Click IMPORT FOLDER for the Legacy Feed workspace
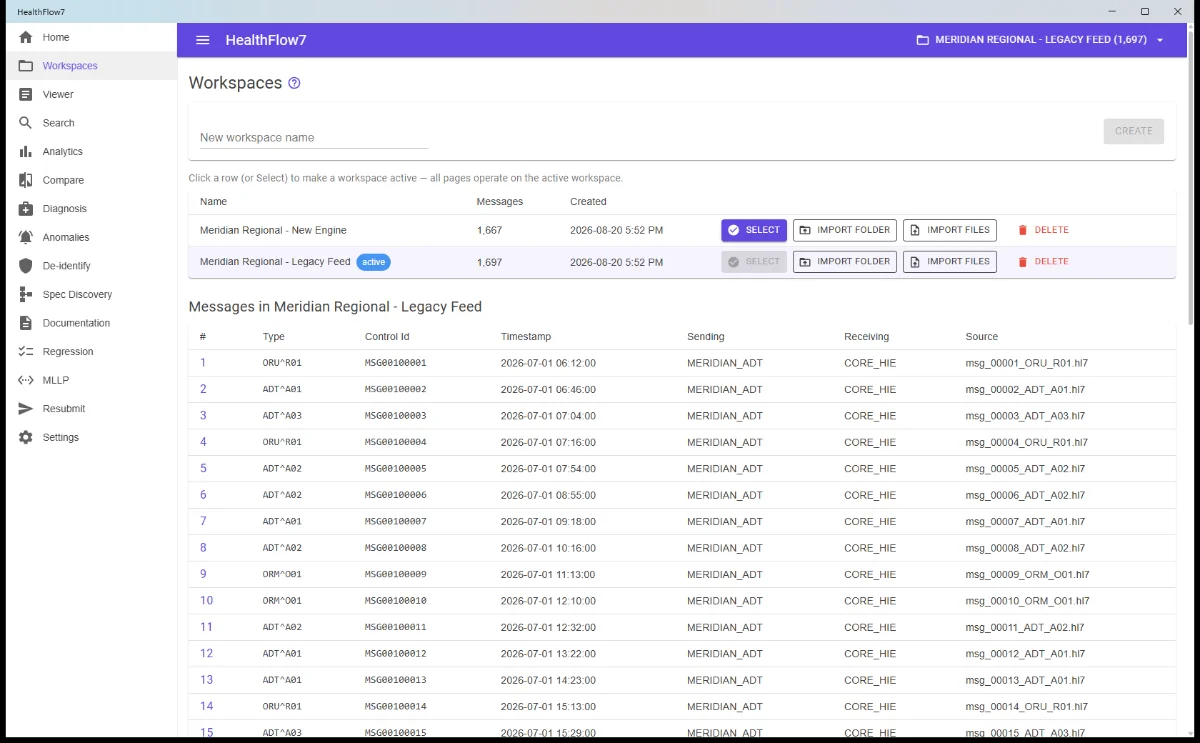 click(845, 262)
